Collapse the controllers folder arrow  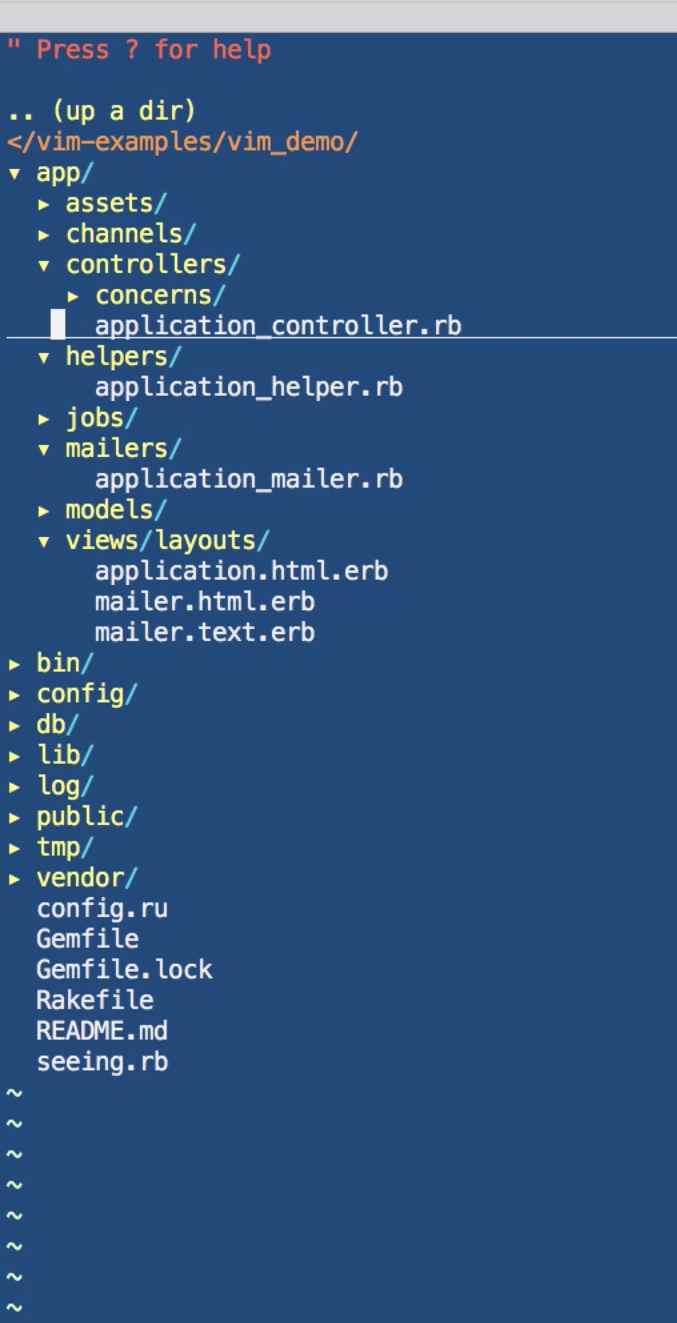pyautogui.click(x=43, y=265)
